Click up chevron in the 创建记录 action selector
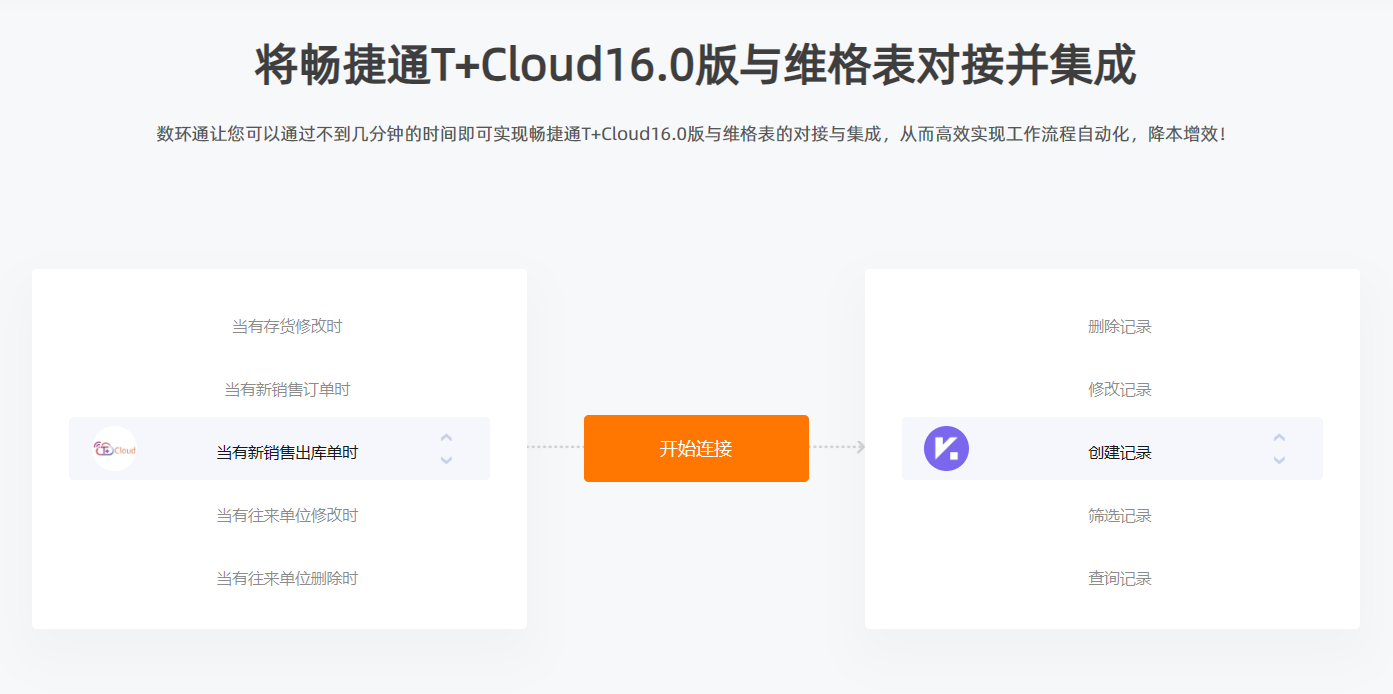 coord(1279,437)
